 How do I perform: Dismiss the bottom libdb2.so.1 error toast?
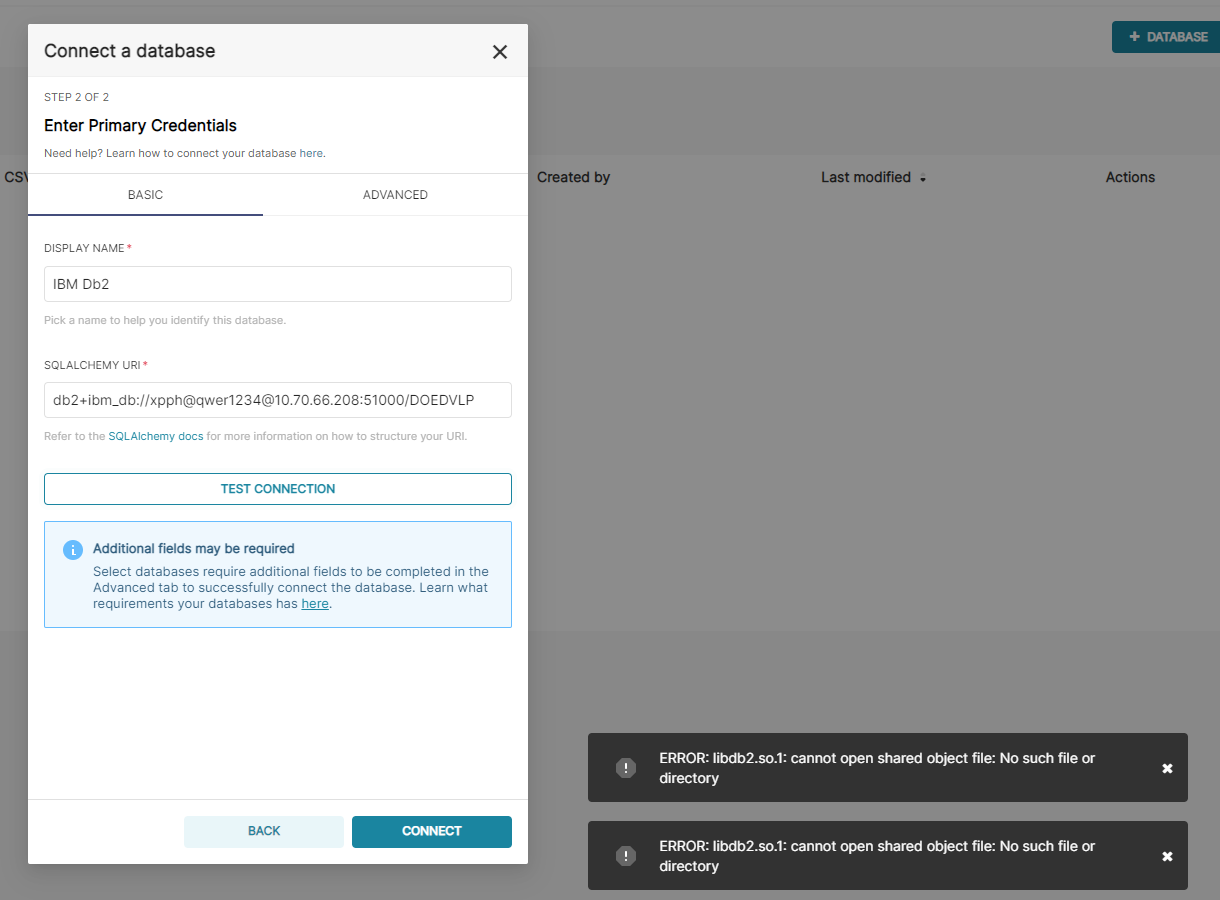[x=1167, y=856]
